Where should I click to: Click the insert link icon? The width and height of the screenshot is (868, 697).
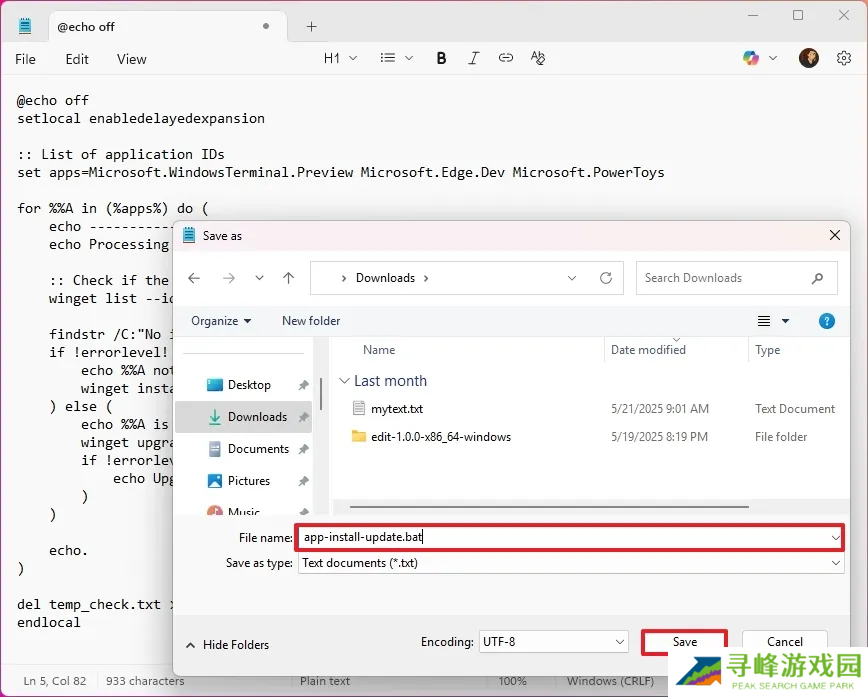click(506, 59)
